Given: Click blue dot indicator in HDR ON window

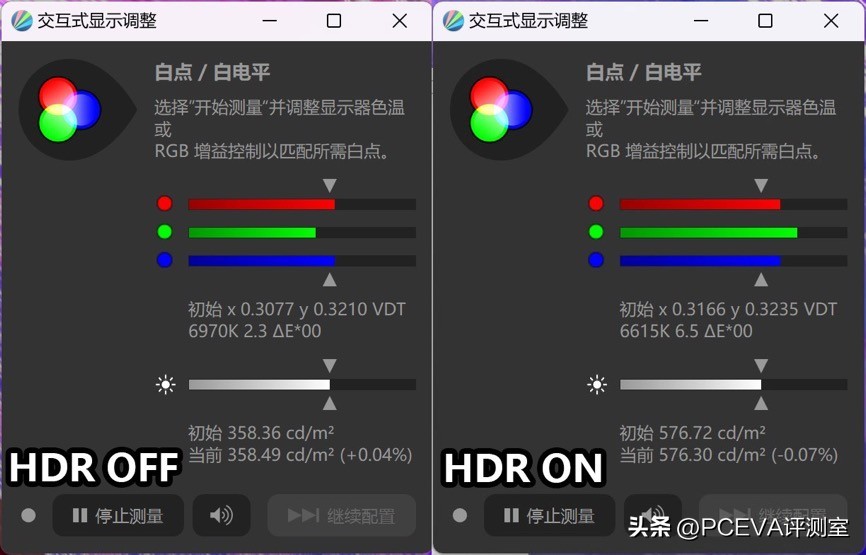Looking at the screenshot, I should point(596,260).
